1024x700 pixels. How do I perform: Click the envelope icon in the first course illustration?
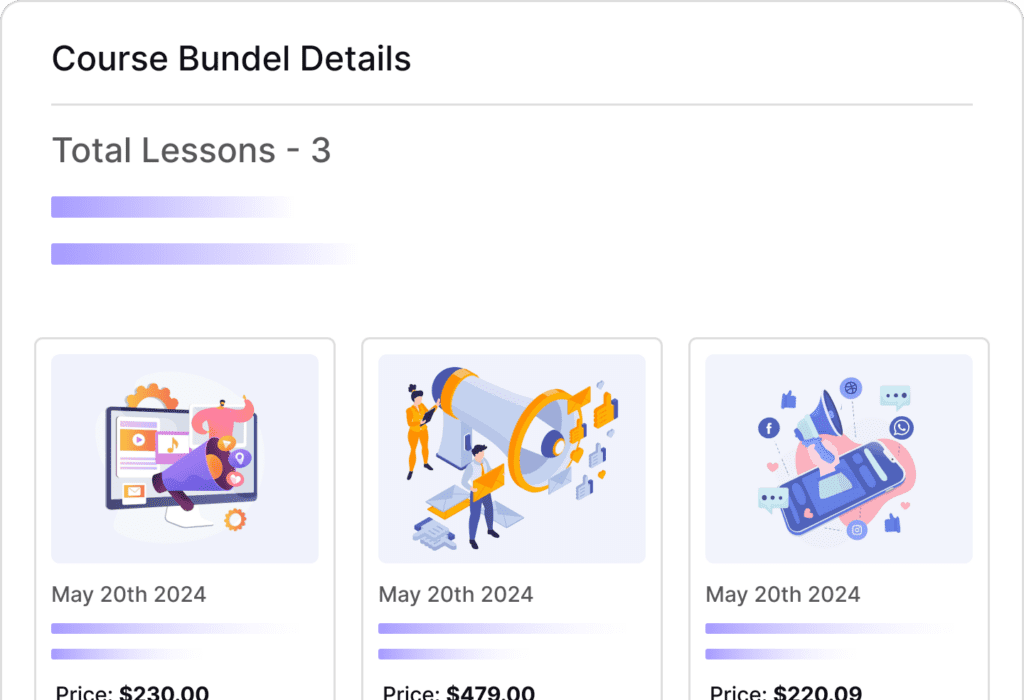point(134,490)
